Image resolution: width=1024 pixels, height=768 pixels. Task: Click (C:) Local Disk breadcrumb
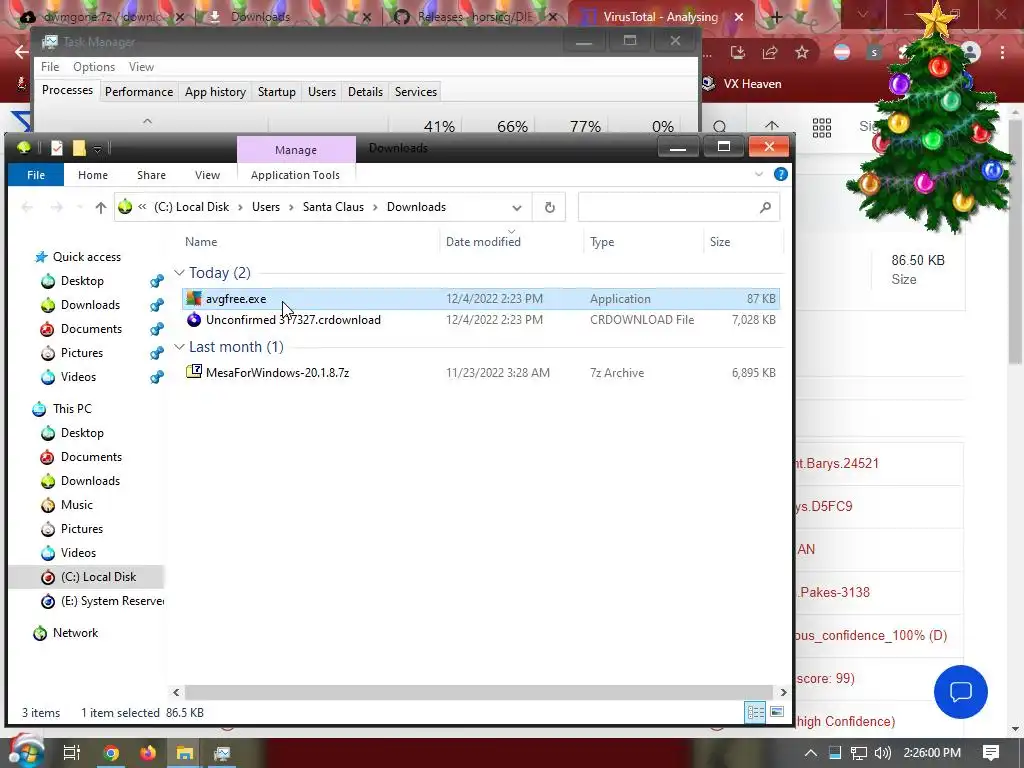(x=191, y=207)
